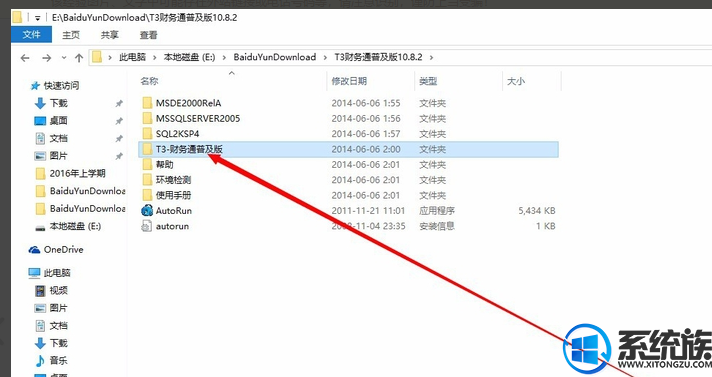Sort by the 大小 column header

click(x=516, y=81)
